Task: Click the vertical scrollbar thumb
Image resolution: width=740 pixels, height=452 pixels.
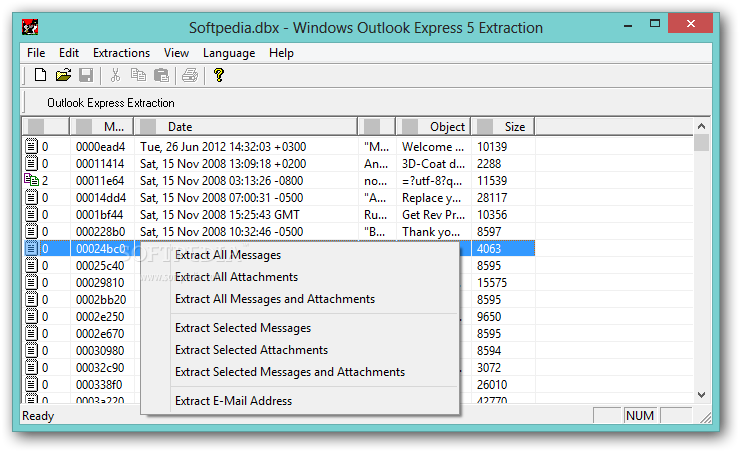Action: (x=701, y=142)
